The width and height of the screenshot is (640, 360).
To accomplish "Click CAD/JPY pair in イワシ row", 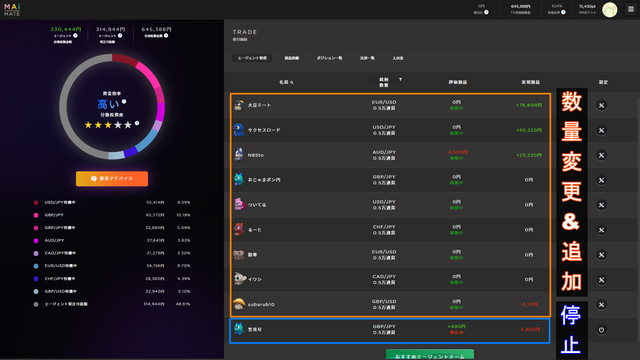I will coord(384,277).
